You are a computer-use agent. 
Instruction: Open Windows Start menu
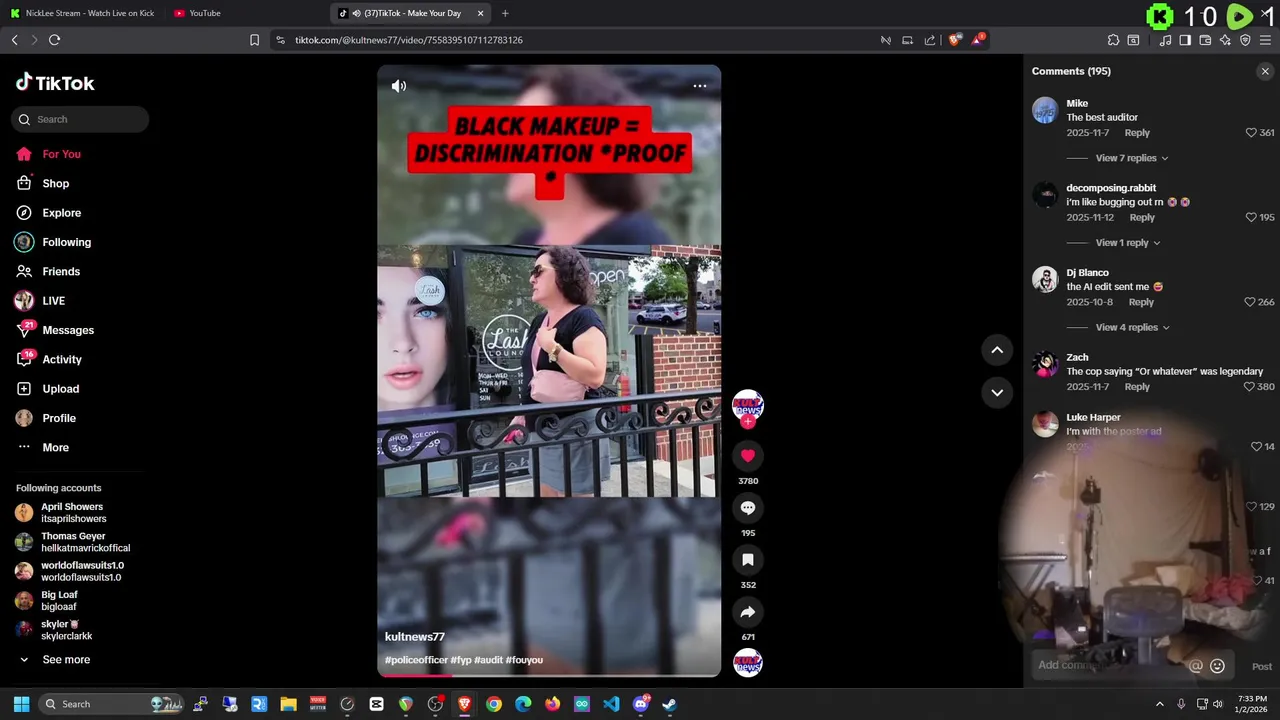click(x=21, y=704)
